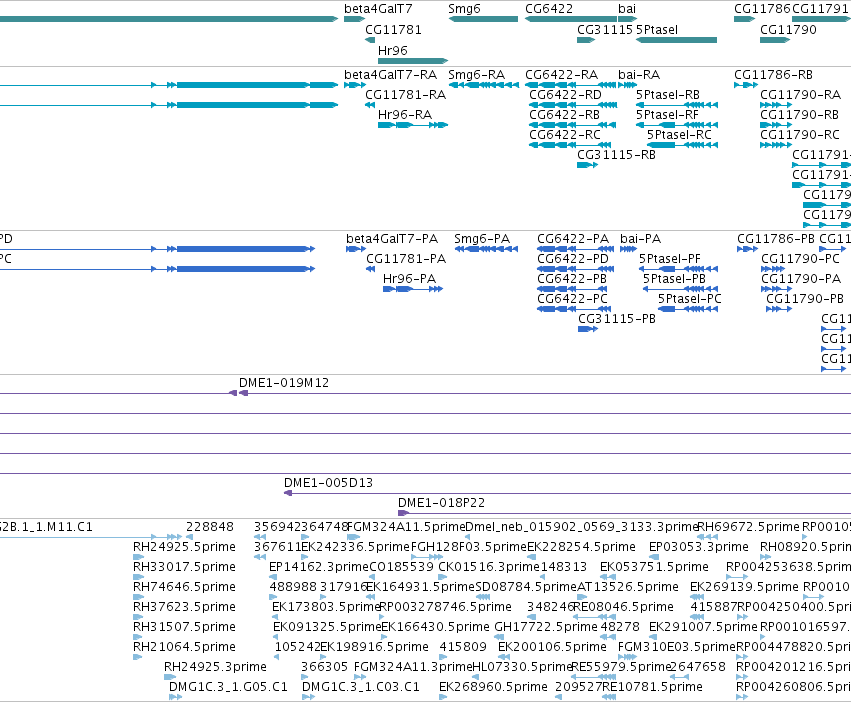Select the CG11786-RB transcript label

pos(773,74)
